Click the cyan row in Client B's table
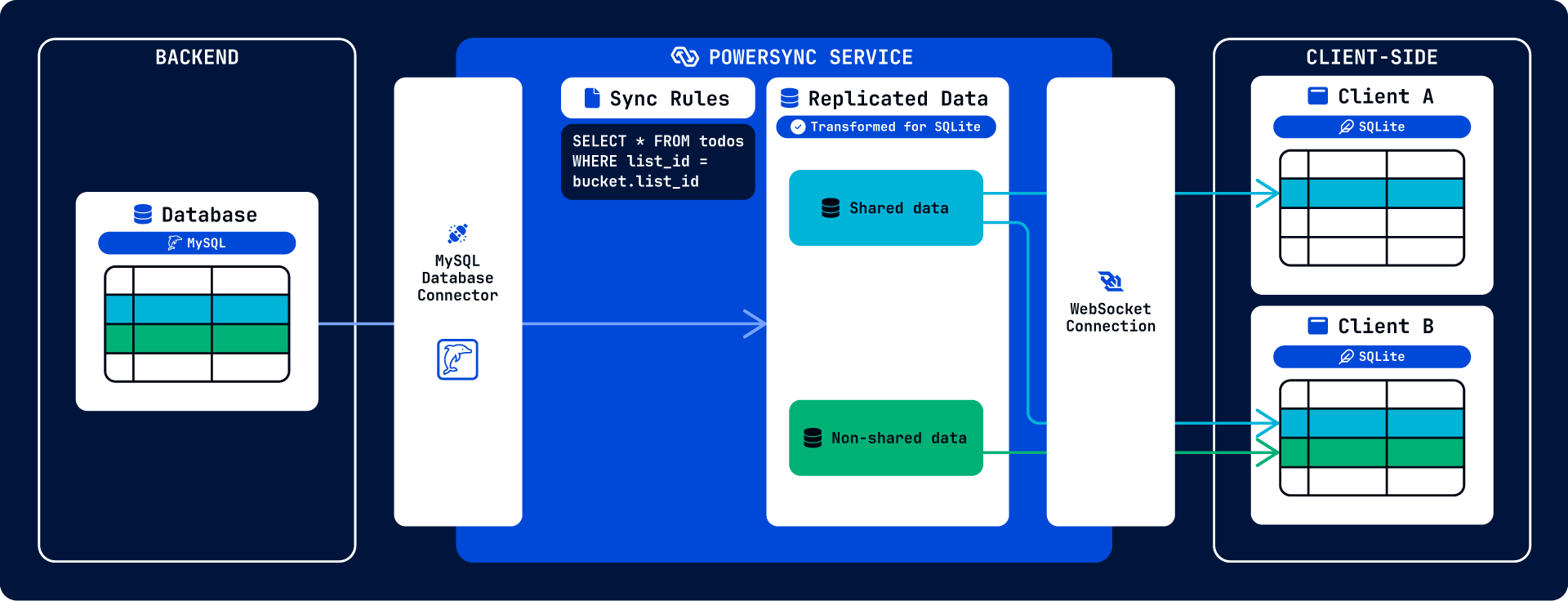The width and height of the screenshot is (1568, 601). (1372, 423)
